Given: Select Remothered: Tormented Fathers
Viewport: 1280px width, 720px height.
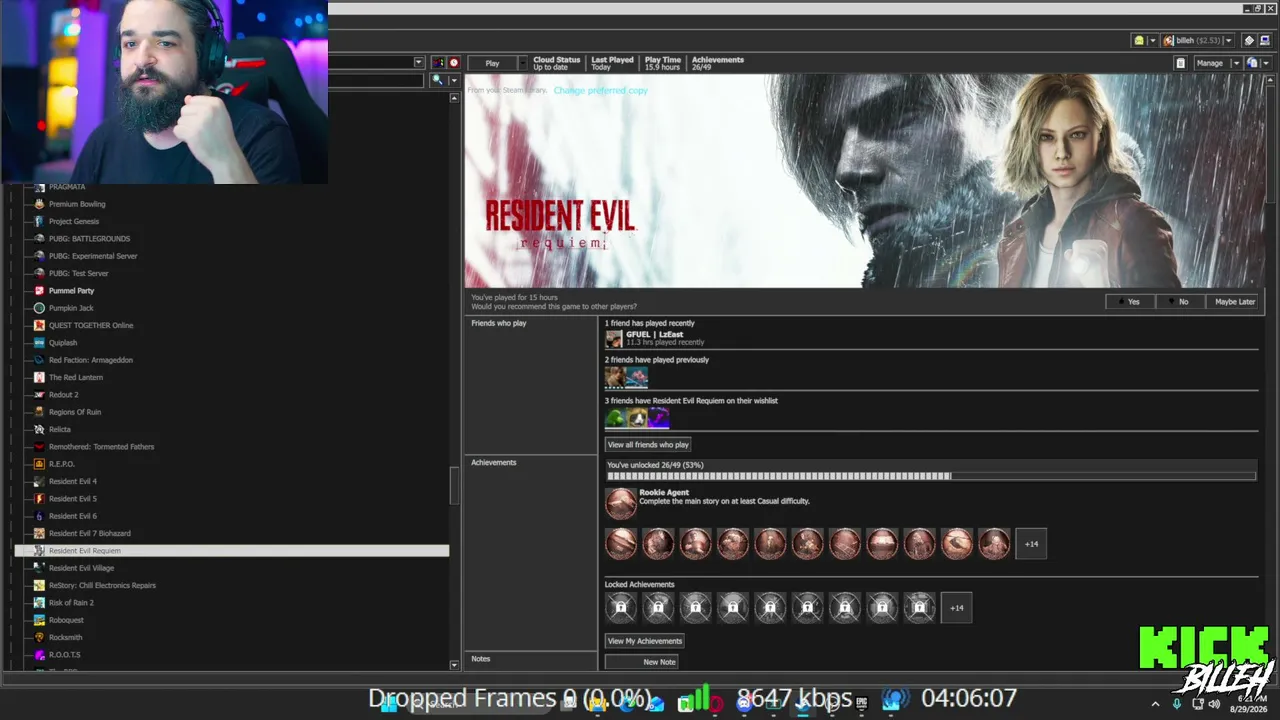Looking at the screenshot, I should (101, 447).
